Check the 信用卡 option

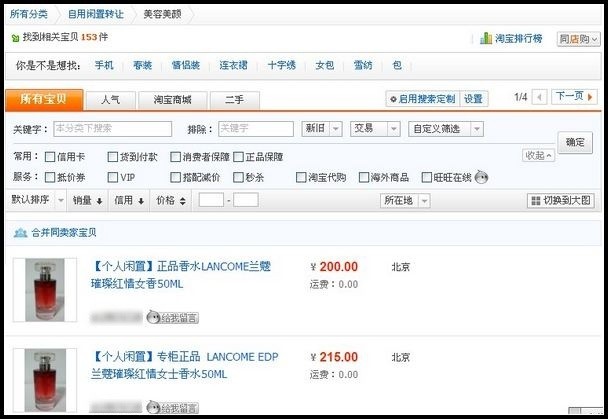[x=50, y=157]
